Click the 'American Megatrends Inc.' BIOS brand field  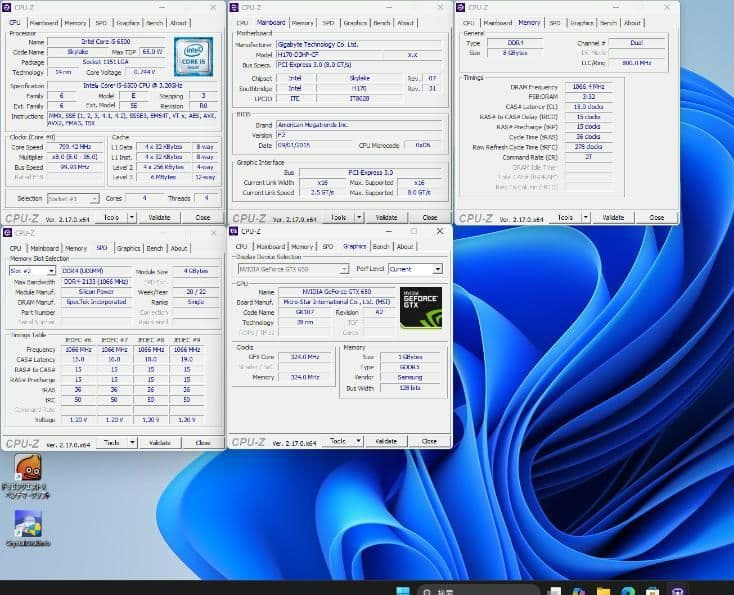pyautogui.click(x=359, y=125)
